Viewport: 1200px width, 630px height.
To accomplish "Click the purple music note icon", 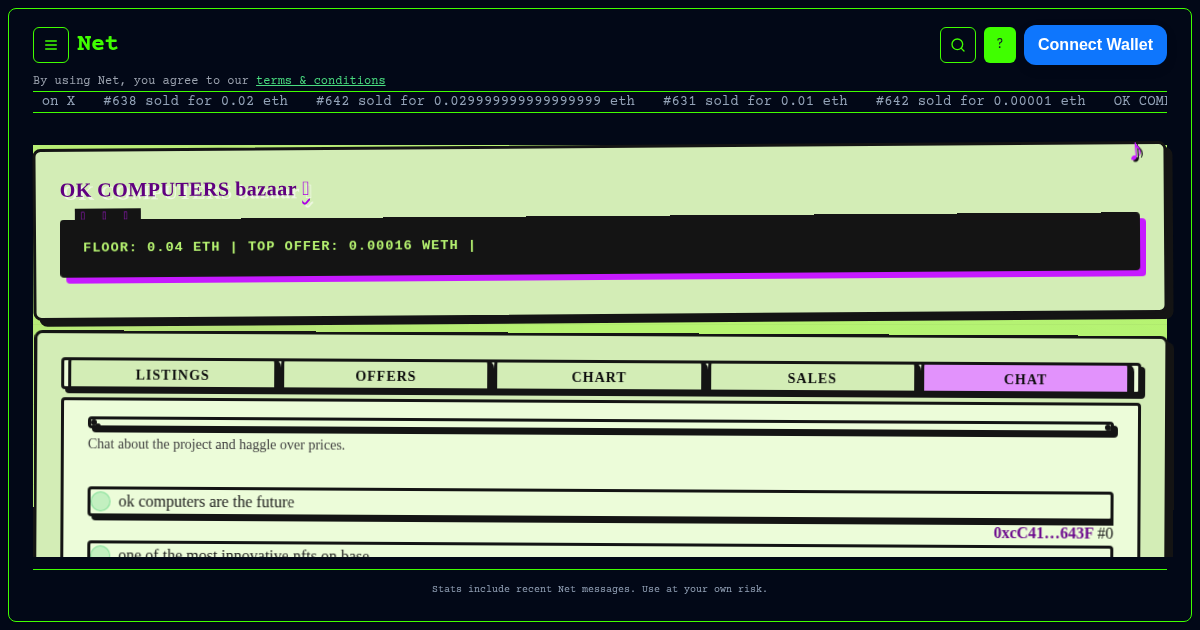I will [x=1136, y=153].
